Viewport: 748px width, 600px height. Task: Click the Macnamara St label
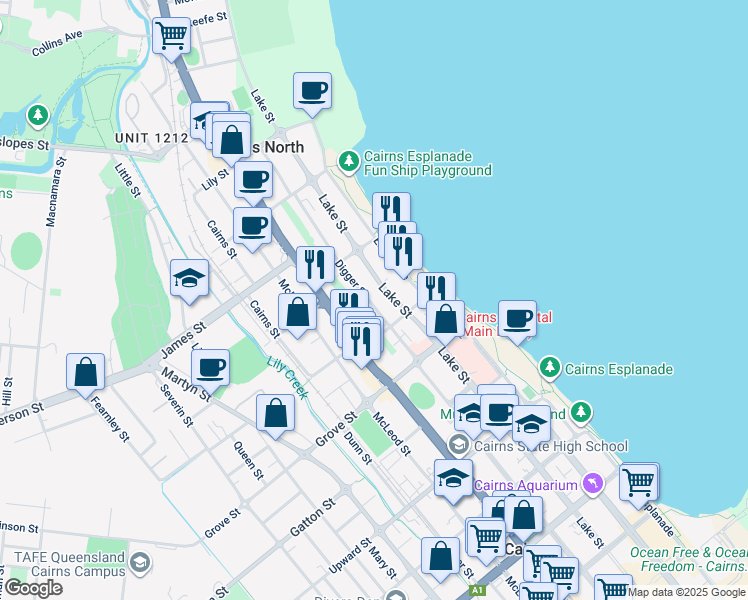56,192
